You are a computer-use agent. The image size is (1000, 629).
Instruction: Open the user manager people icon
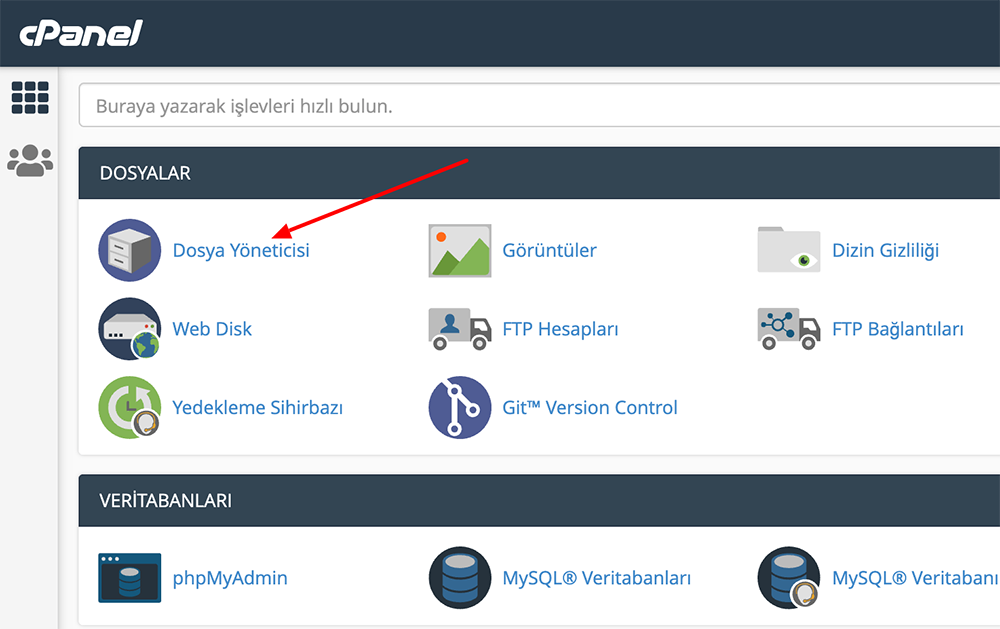coord(30,160)
